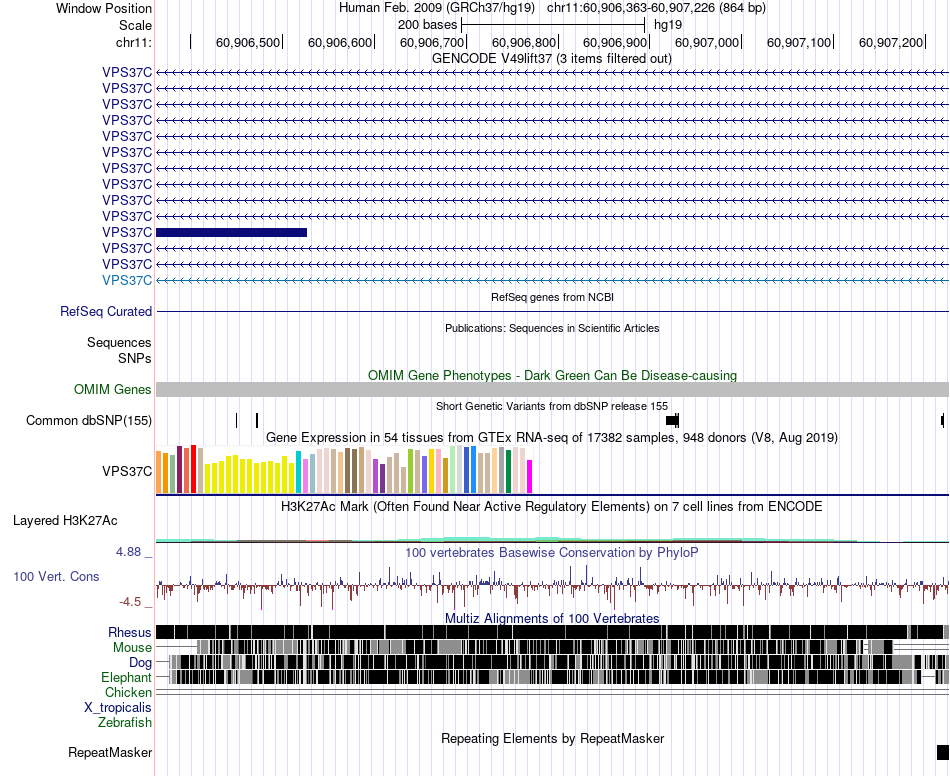Click the VPS37C label of the GTEx chart
The image size is (950, 776).
pos(127,471)
